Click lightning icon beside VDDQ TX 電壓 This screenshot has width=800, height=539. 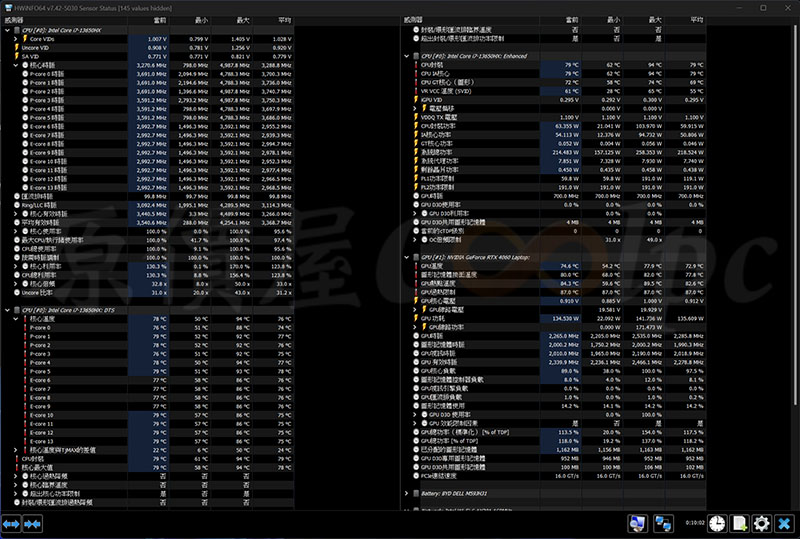tap(416, 117)
